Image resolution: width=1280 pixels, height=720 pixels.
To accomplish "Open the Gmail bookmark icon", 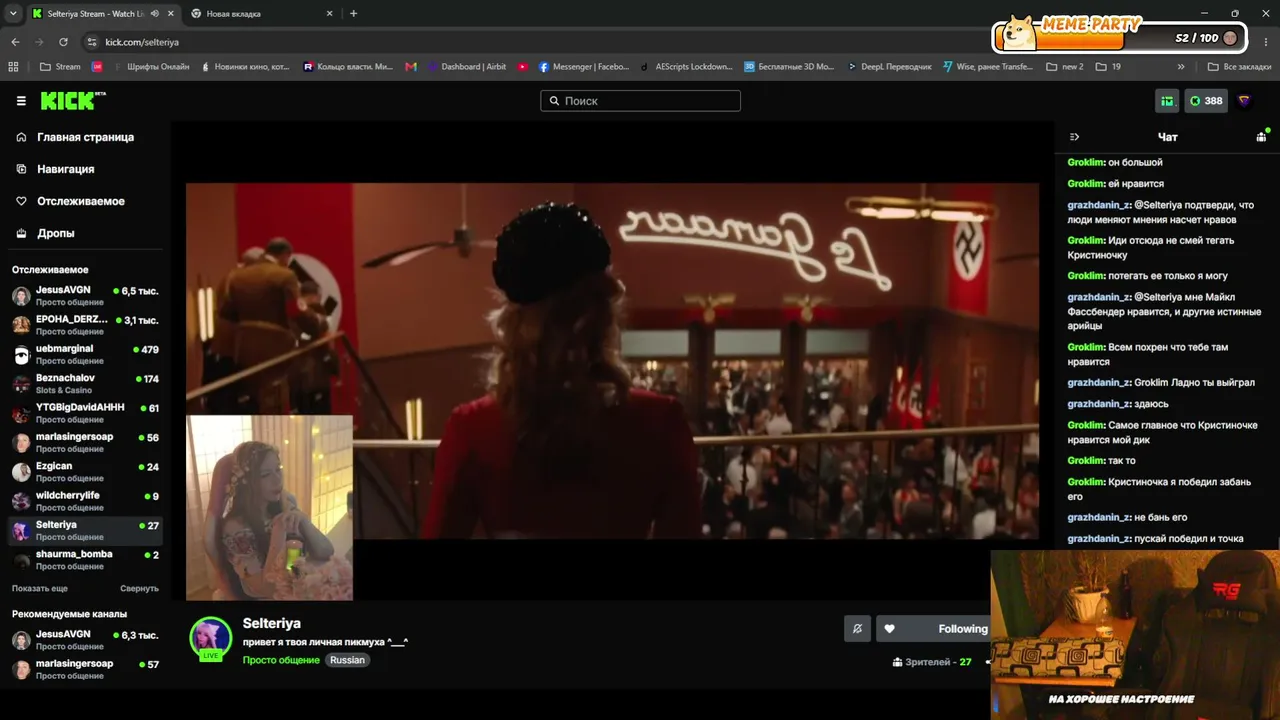I will 411,67.
